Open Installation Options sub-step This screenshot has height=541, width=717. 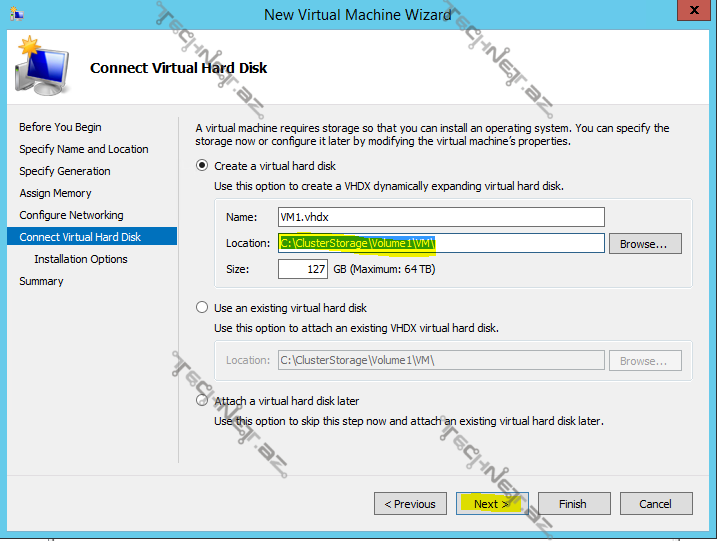pyautogui.click(x=81, y=259)
